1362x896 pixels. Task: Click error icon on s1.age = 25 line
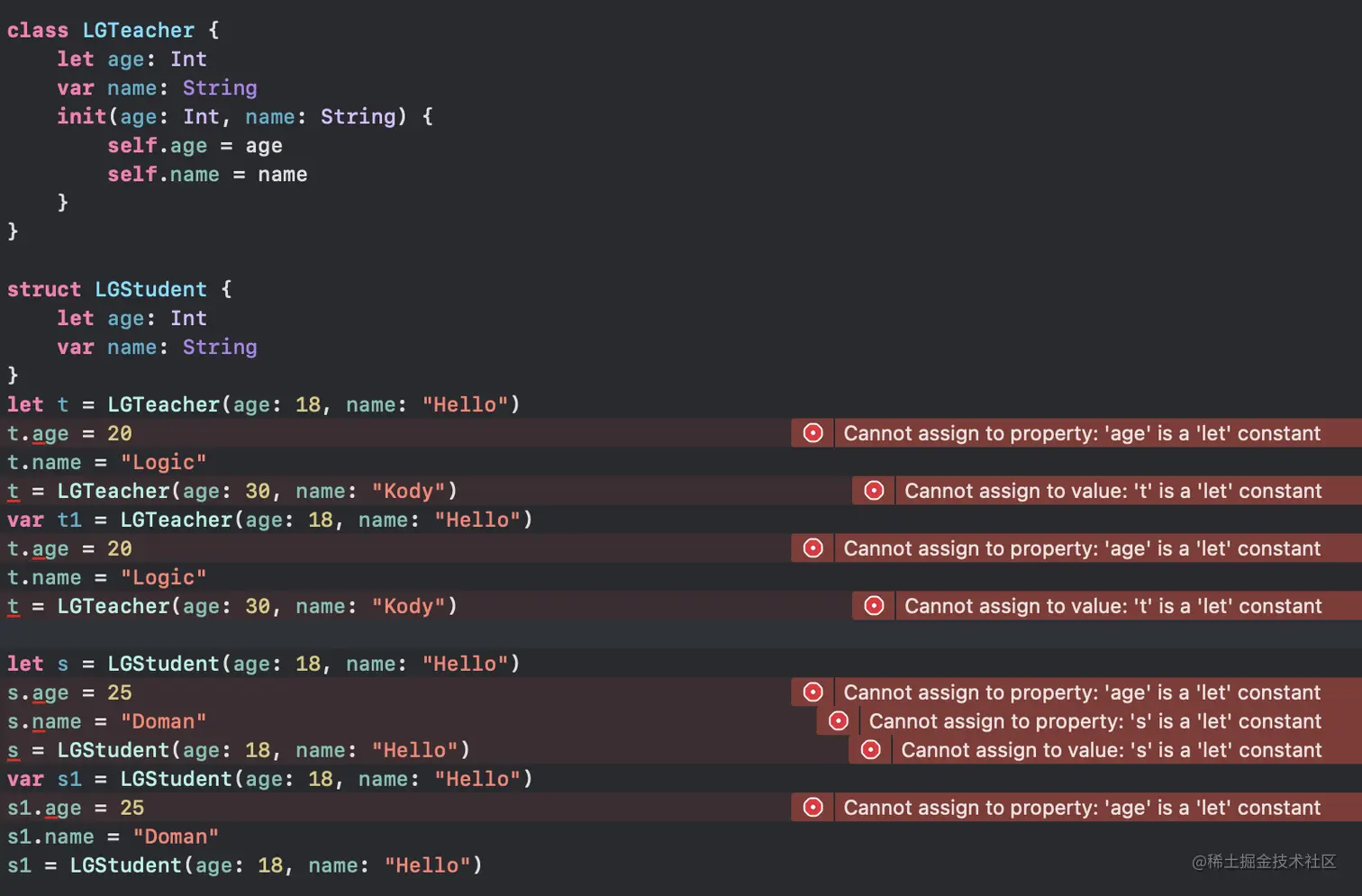813,808
